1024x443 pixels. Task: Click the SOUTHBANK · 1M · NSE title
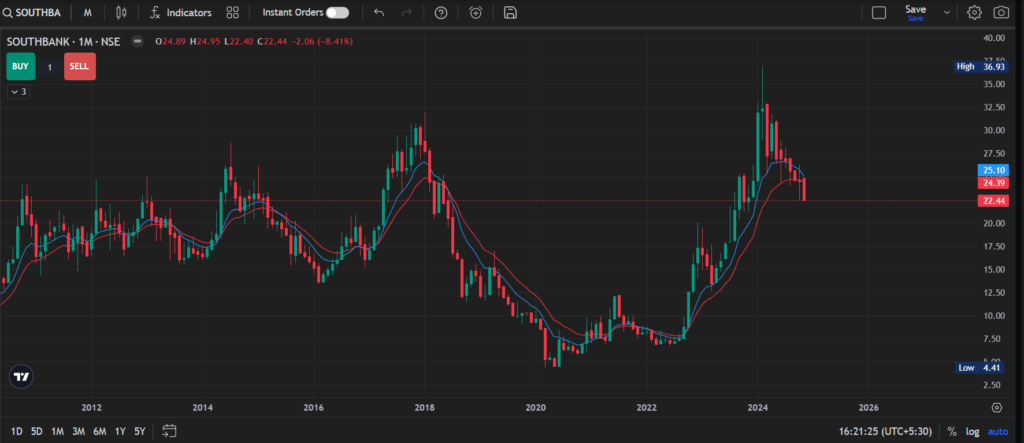click(63, 41)
